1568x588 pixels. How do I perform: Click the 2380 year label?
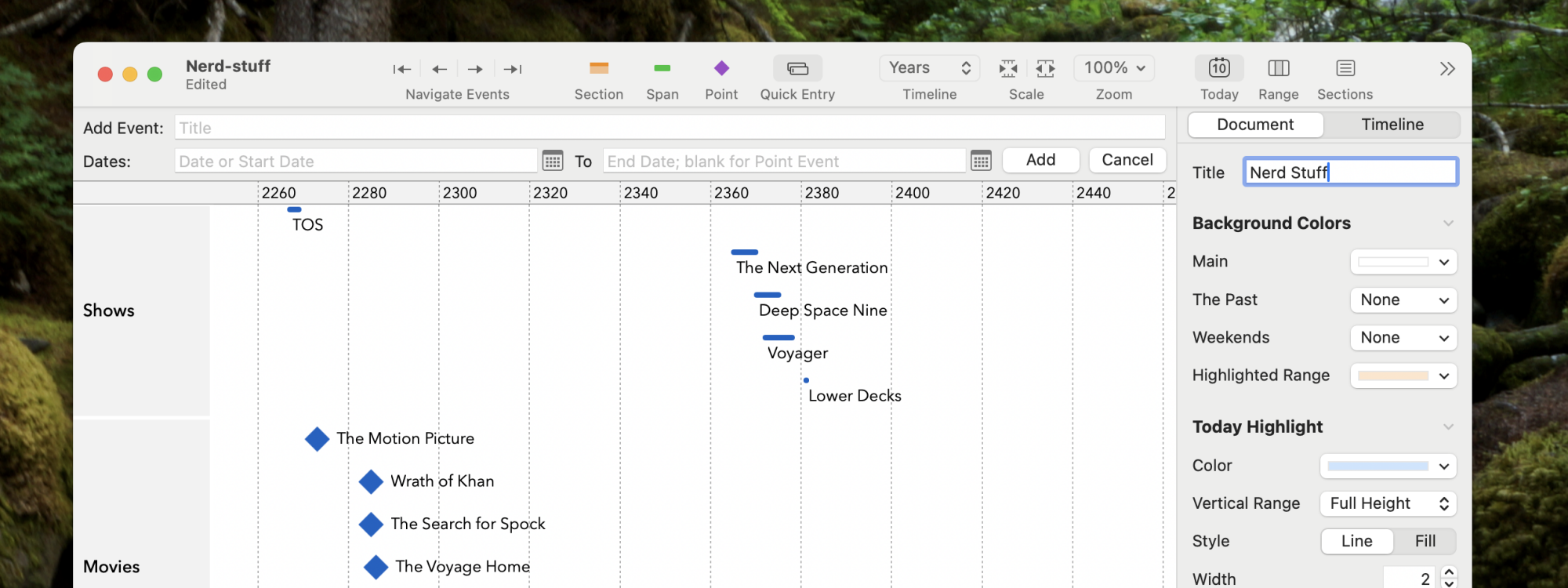click(x=822, y=193)
